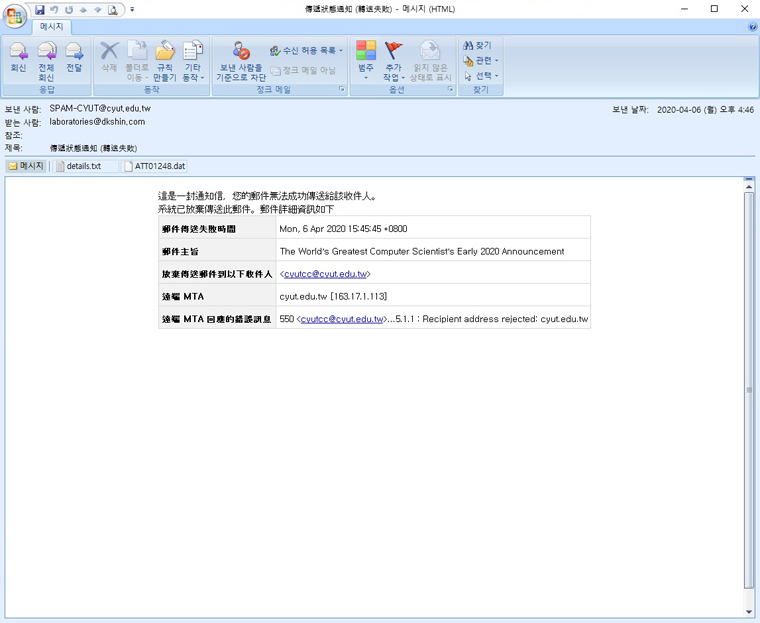Save using the quick access disk icon
Image resolution: width=760 pixels, height=623 pixels.
pyautogui.click(x=40, y=9)
